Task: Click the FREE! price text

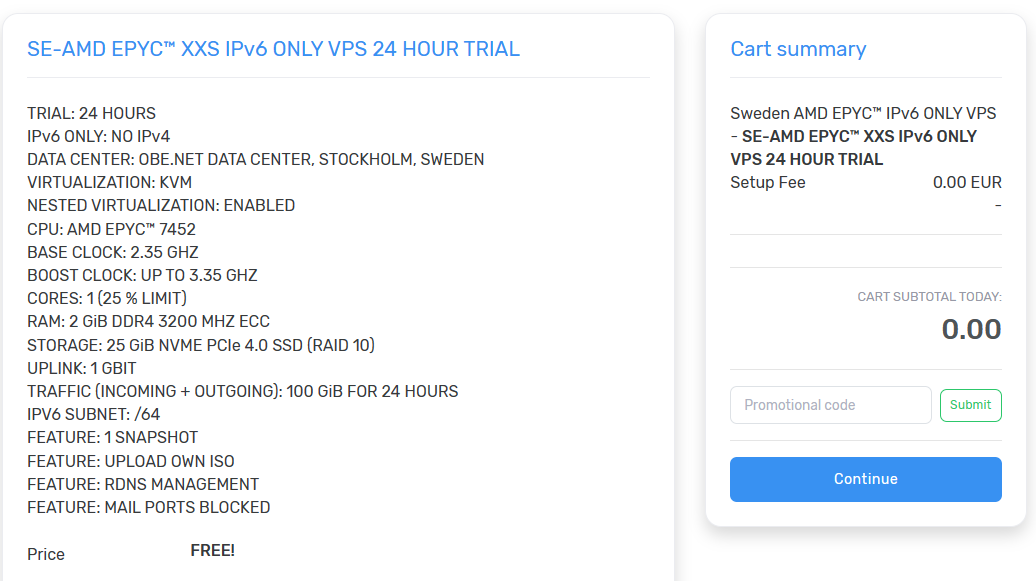Action: pos(212,549)
